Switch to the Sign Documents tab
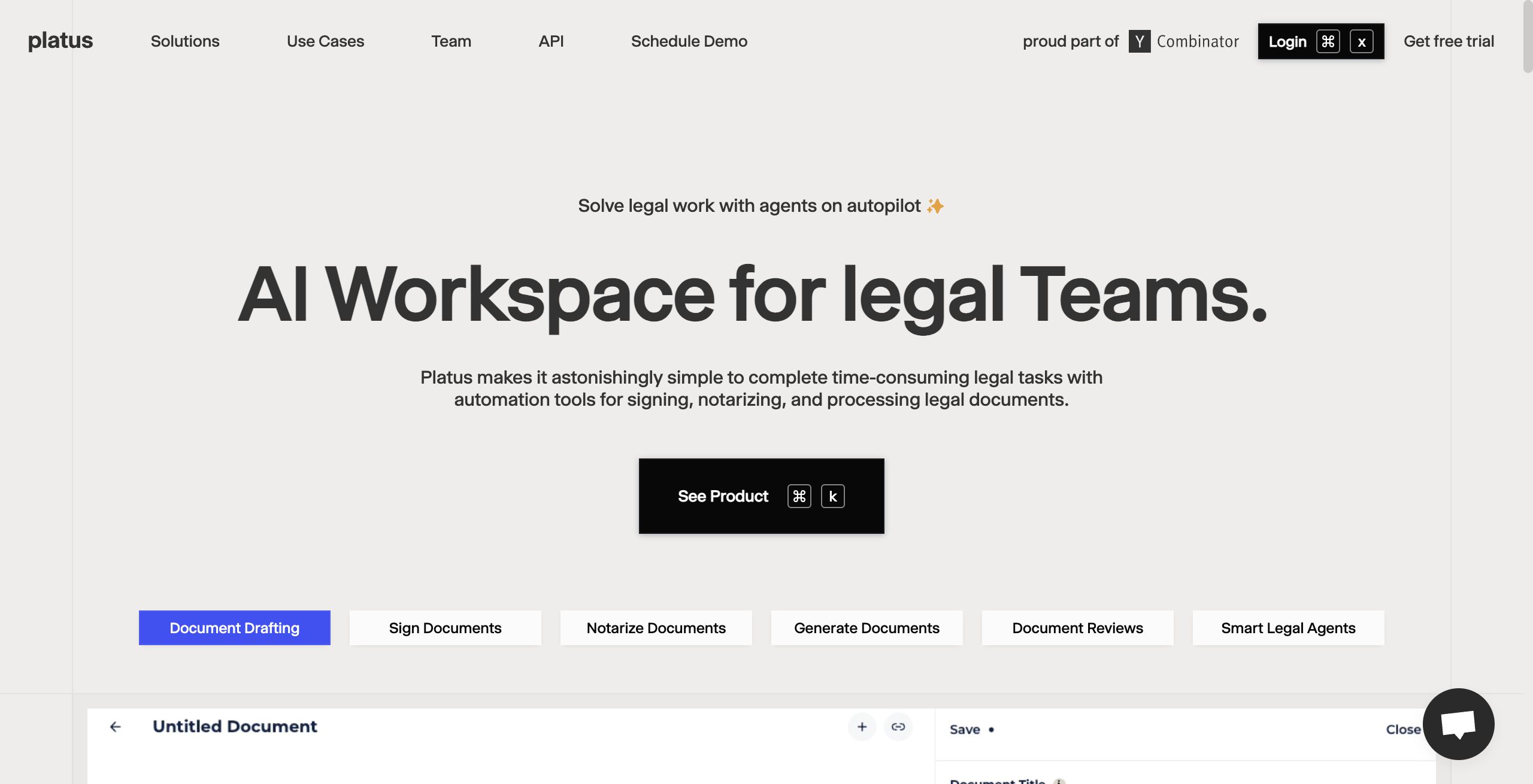The height and width of the screenshot is (784, 1533). pyautogui.click(x=446, y=628)
